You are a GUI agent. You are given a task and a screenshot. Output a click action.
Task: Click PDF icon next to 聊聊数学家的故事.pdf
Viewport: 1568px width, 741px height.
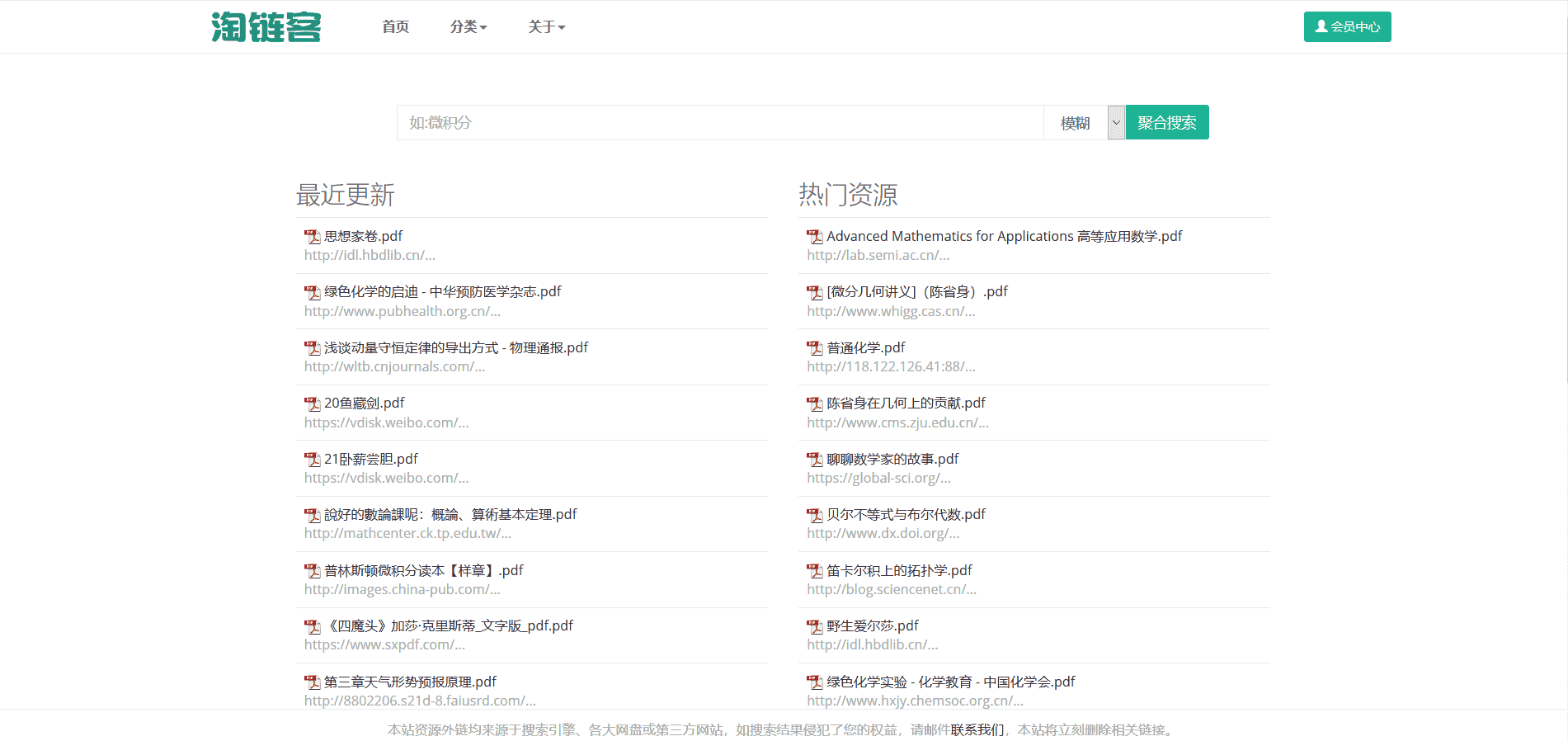(815, 460)
